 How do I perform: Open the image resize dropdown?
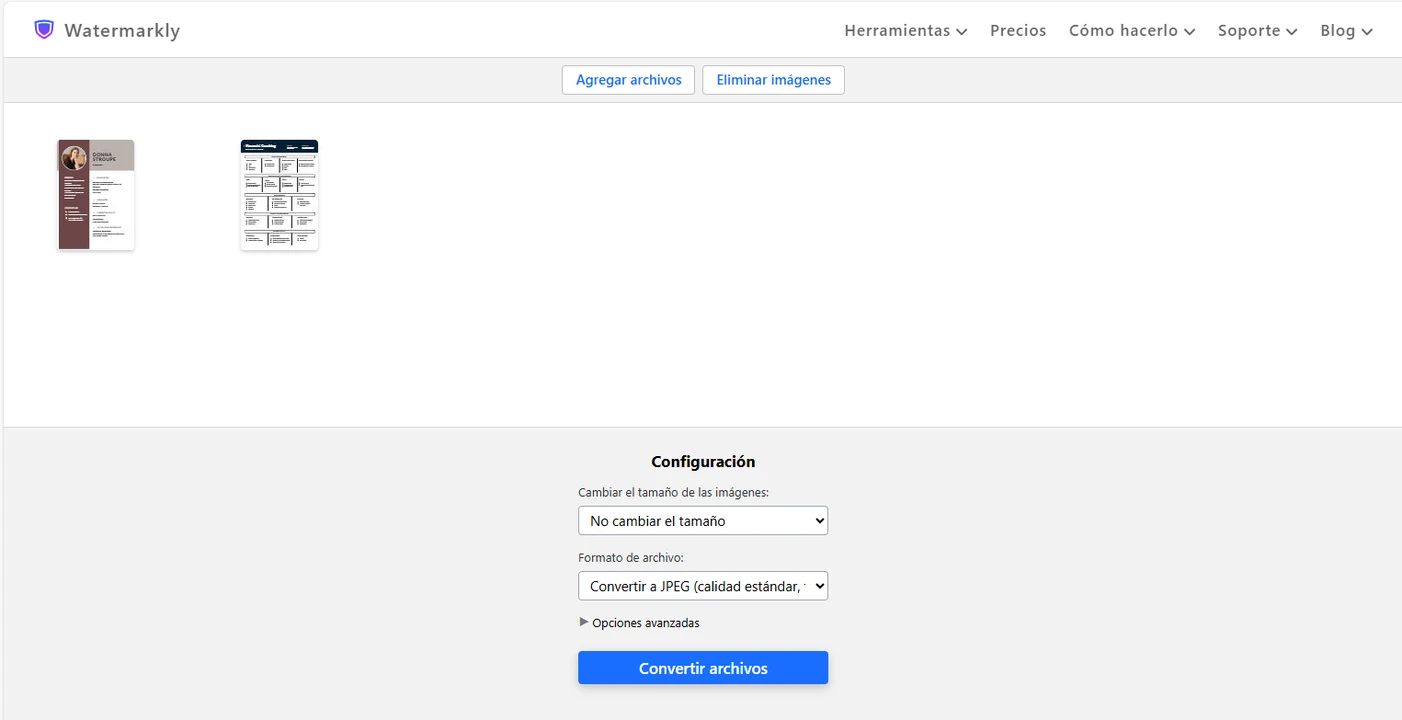coord(703,521)
